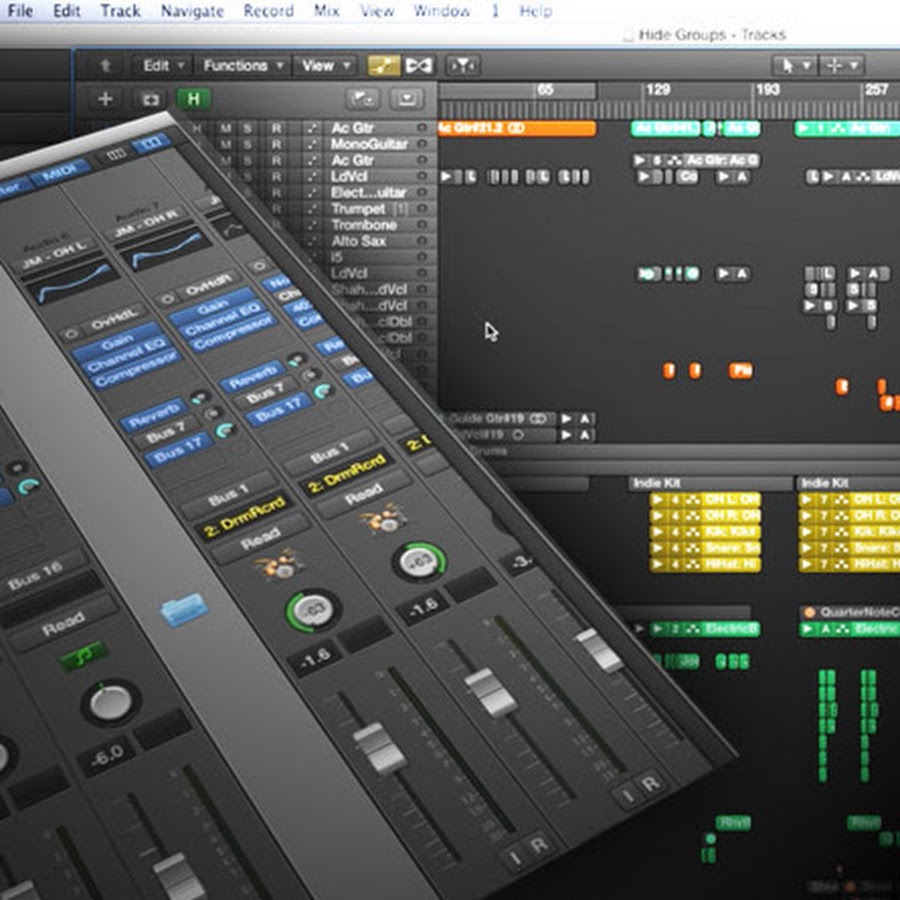Click the Trumpet track's instrument icon

(x=312, y=209)
